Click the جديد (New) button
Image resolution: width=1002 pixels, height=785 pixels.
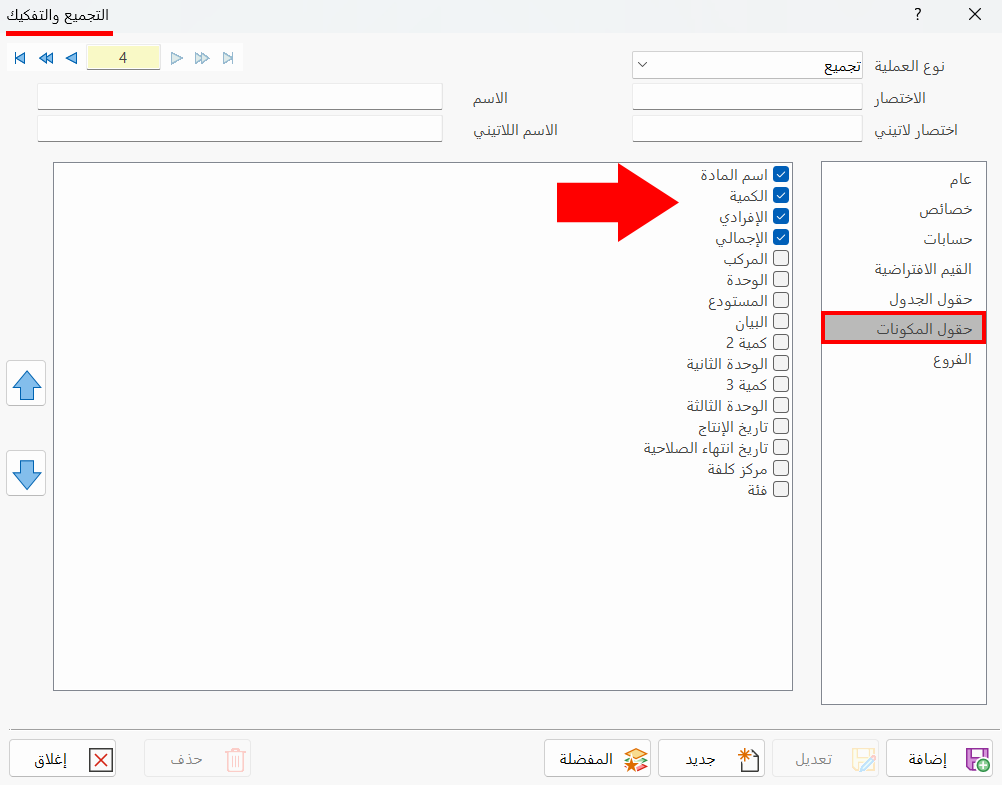[x=711, y=759]
